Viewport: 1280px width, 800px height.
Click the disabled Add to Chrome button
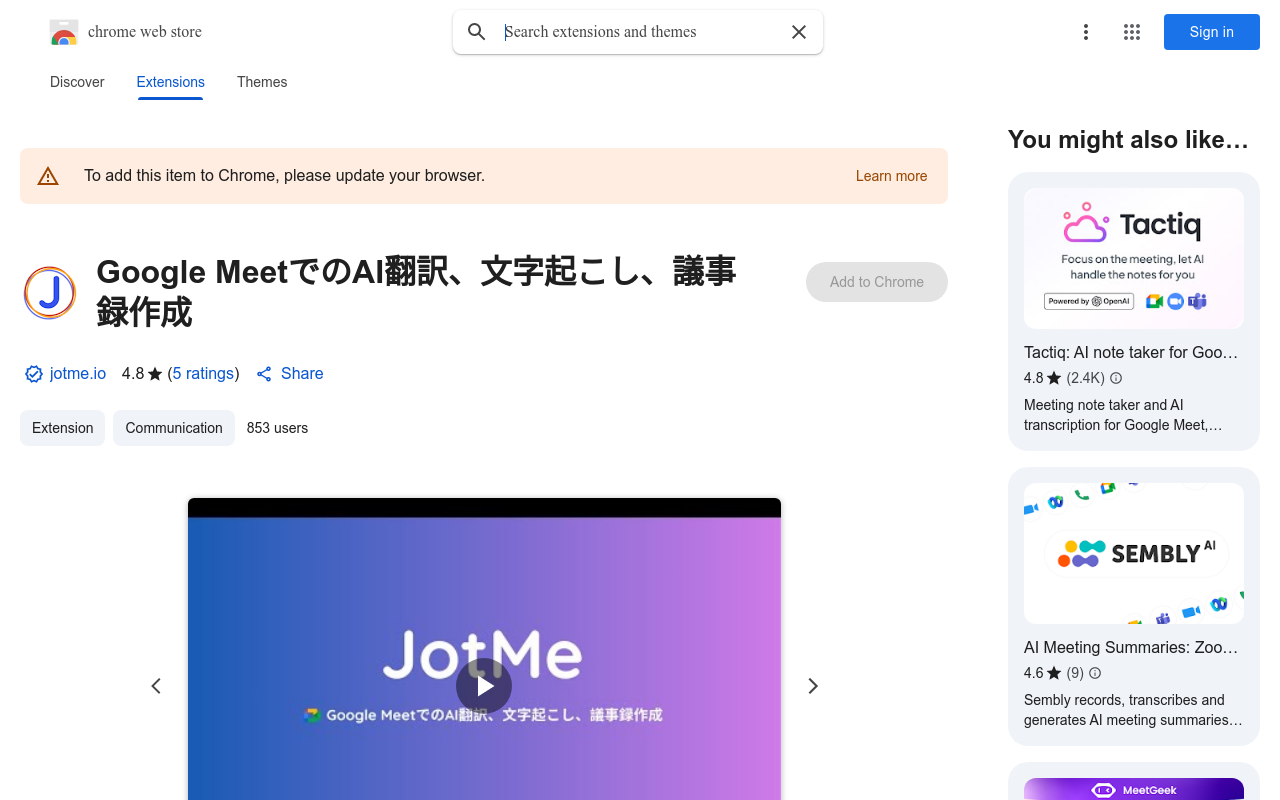tap(877, 282)
